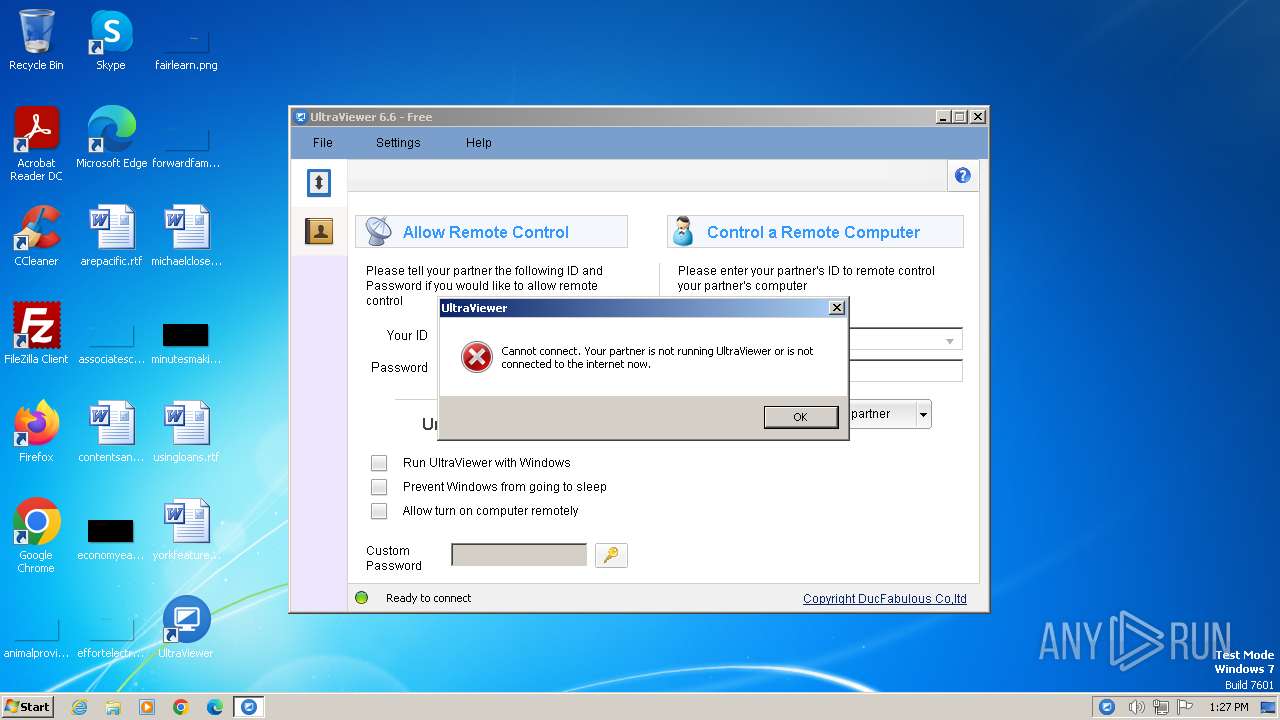Screen dimensions: 1280x720
Task: Open Edge from the taskbar
Action: [215, 707]
